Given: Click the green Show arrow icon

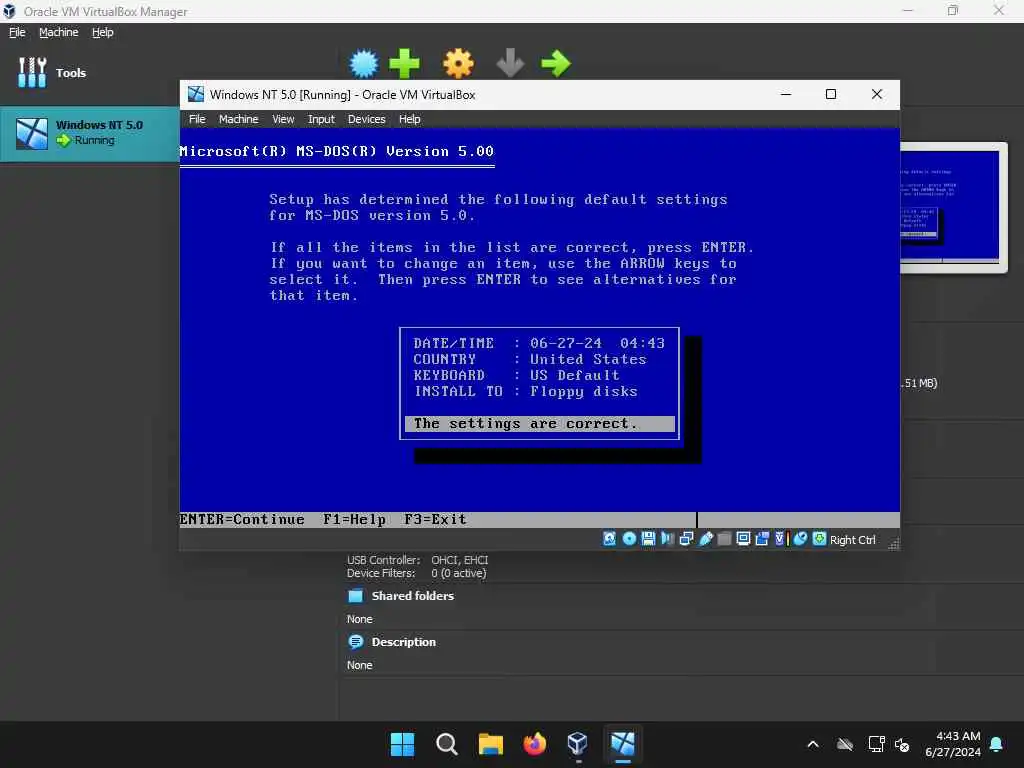Looking at the screenshot, I should pos(556,63).
